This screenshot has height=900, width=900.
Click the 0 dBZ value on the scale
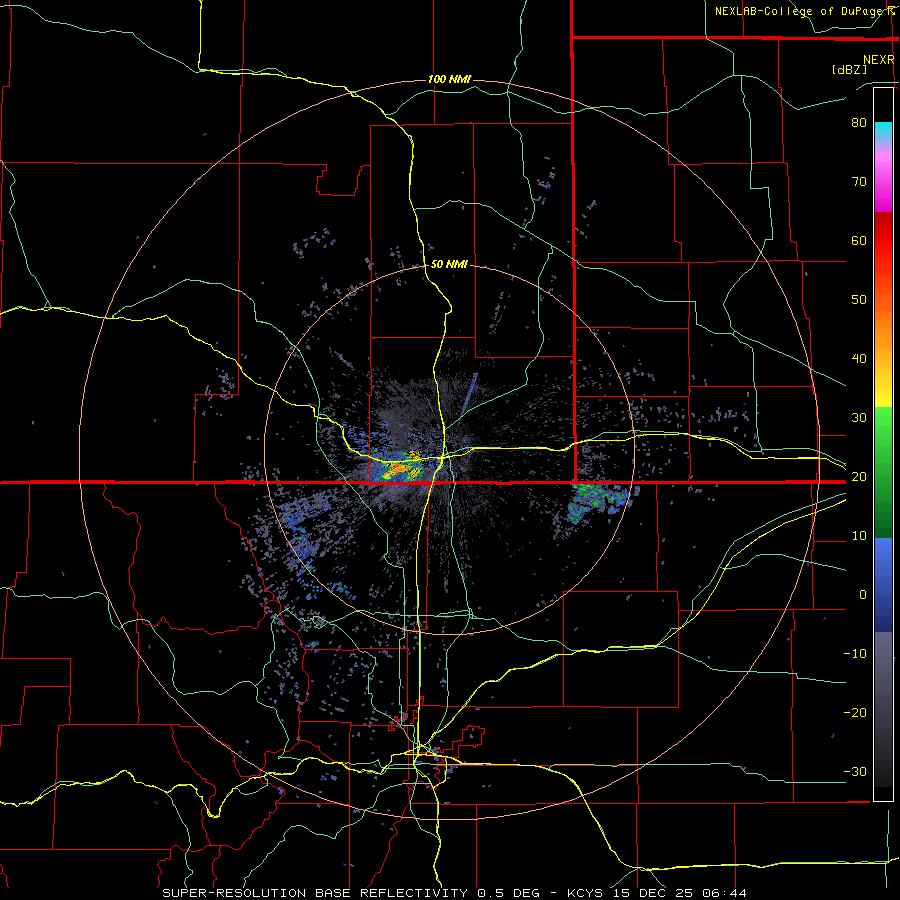pyautogui.click(x=863, y=595)
